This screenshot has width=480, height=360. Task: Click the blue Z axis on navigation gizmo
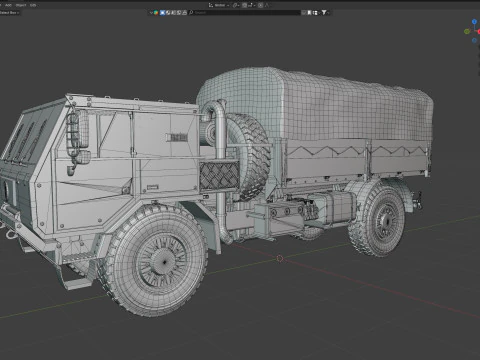point(474,22)
